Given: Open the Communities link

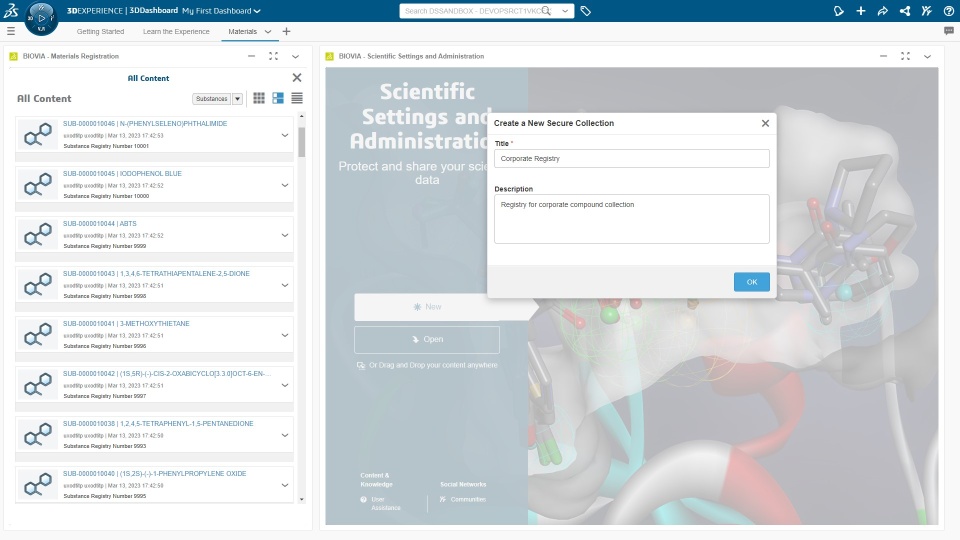Looking at the screenshot, I should point(468,499).
